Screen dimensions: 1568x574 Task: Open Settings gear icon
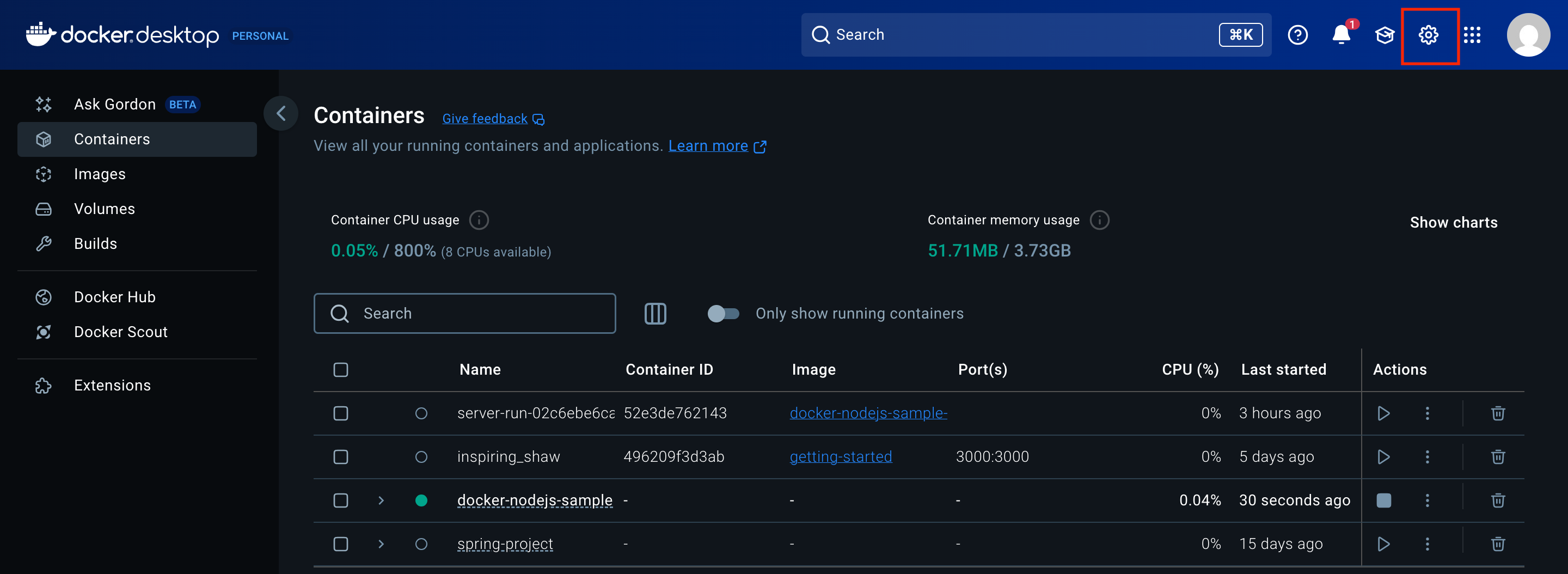1428,35
